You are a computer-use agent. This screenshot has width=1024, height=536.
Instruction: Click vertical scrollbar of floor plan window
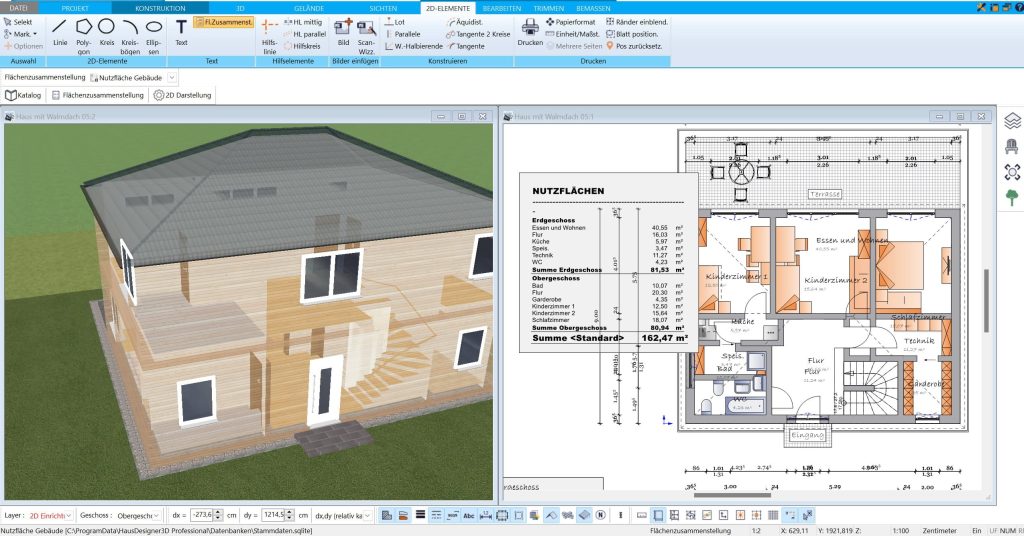click(x=986, y=300)
